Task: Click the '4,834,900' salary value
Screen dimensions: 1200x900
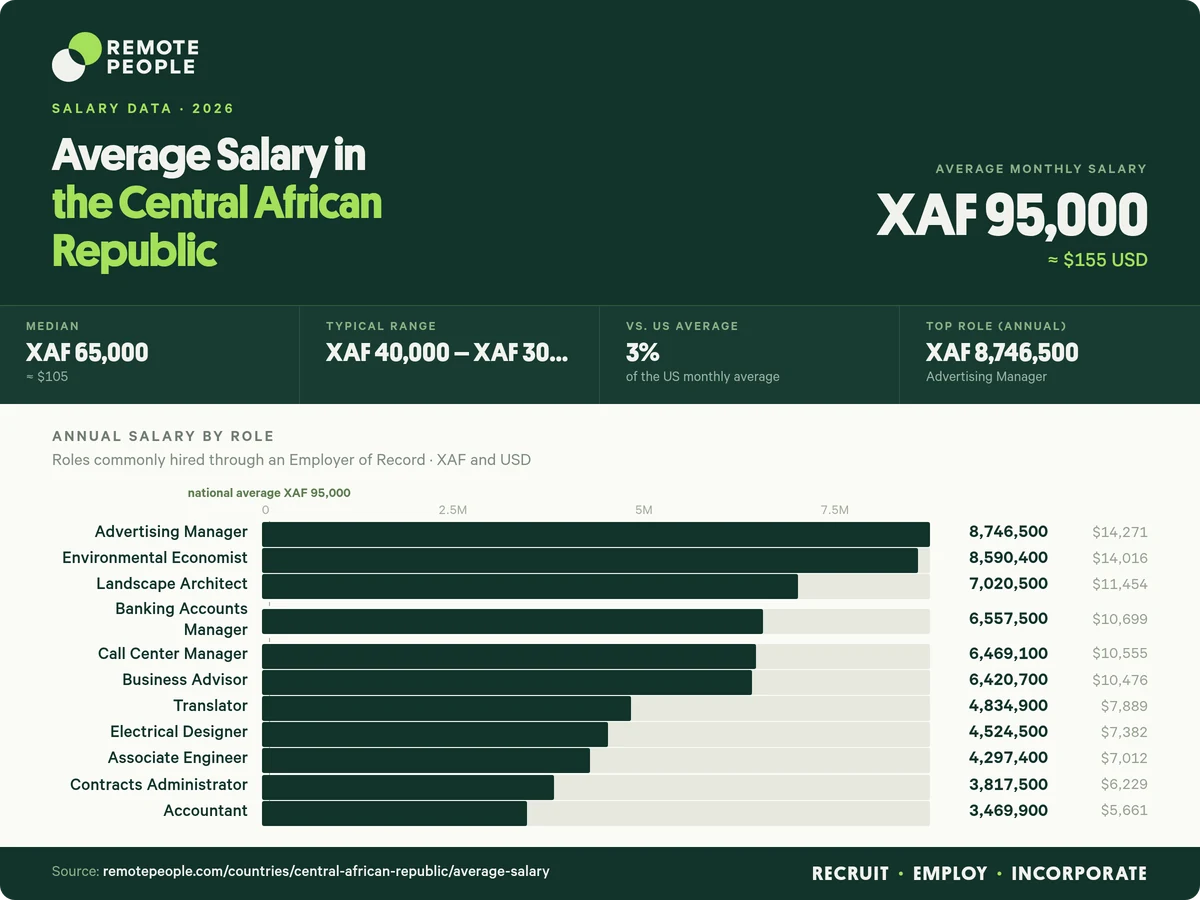Action: pos(1008,706)
